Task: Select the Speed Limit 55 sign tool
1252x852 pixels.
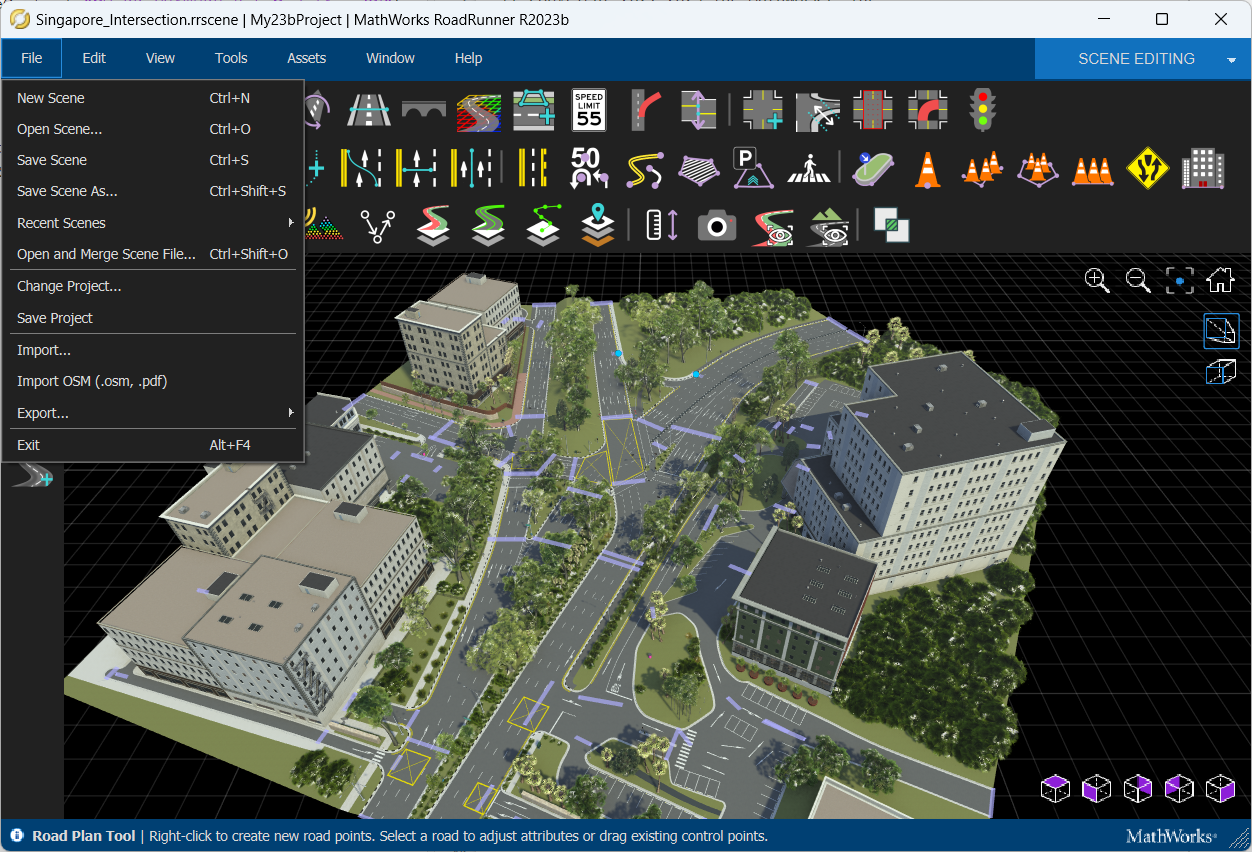Action: (x=589, y=110)
